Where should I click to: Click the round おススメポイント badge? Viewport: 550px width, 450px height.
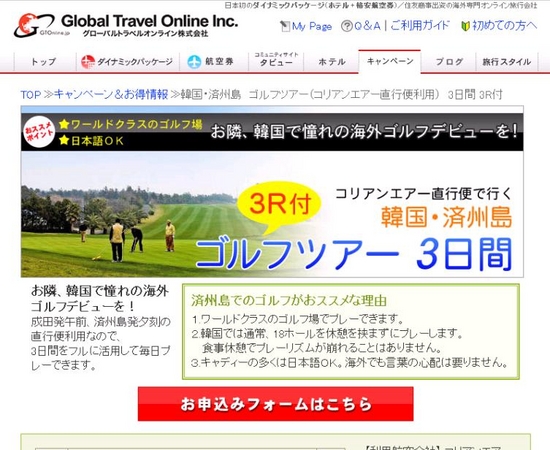[x=39, y=132]
